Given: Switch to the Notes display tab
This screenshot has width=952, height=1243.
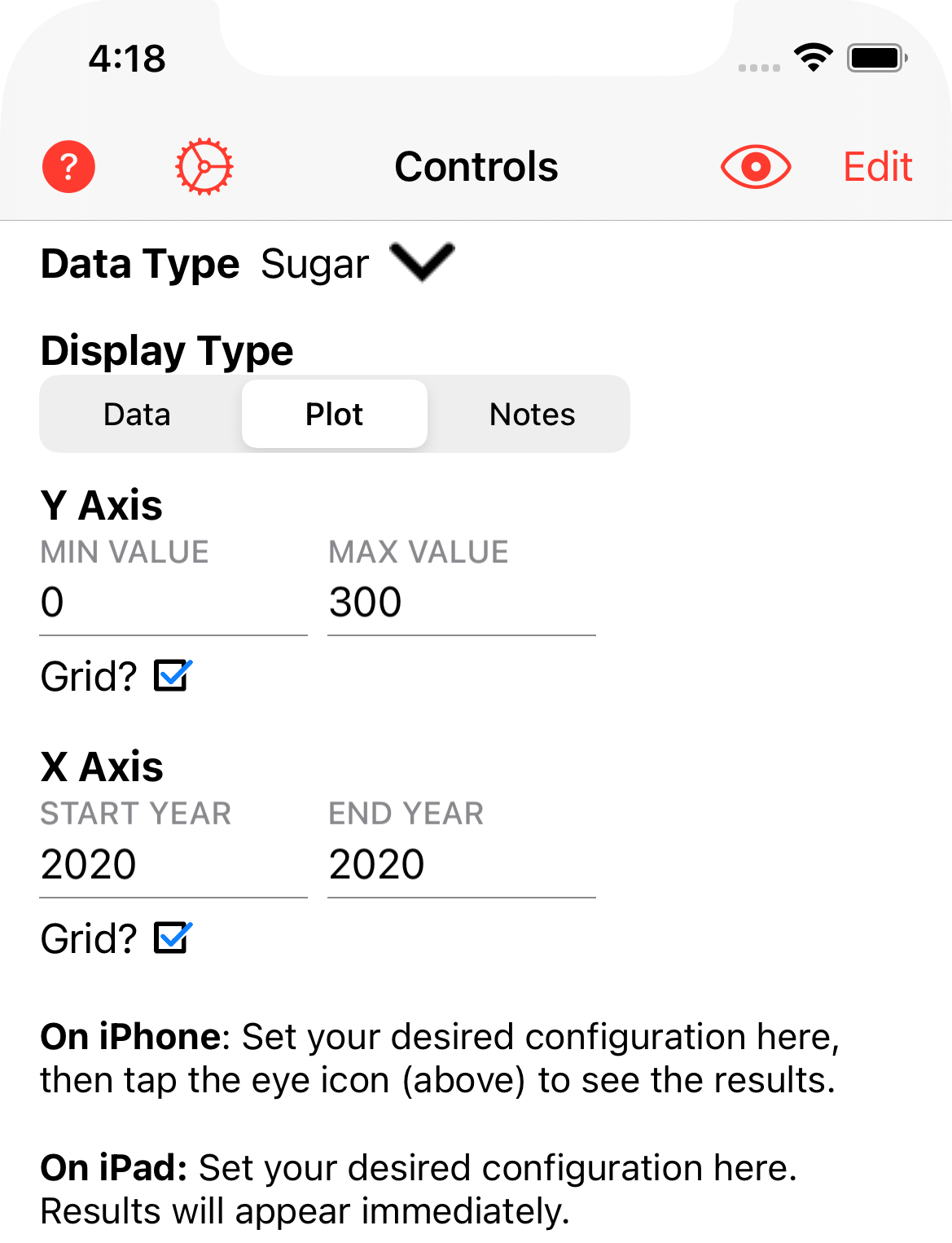Looking at the screenshot, I should point(532,415).
